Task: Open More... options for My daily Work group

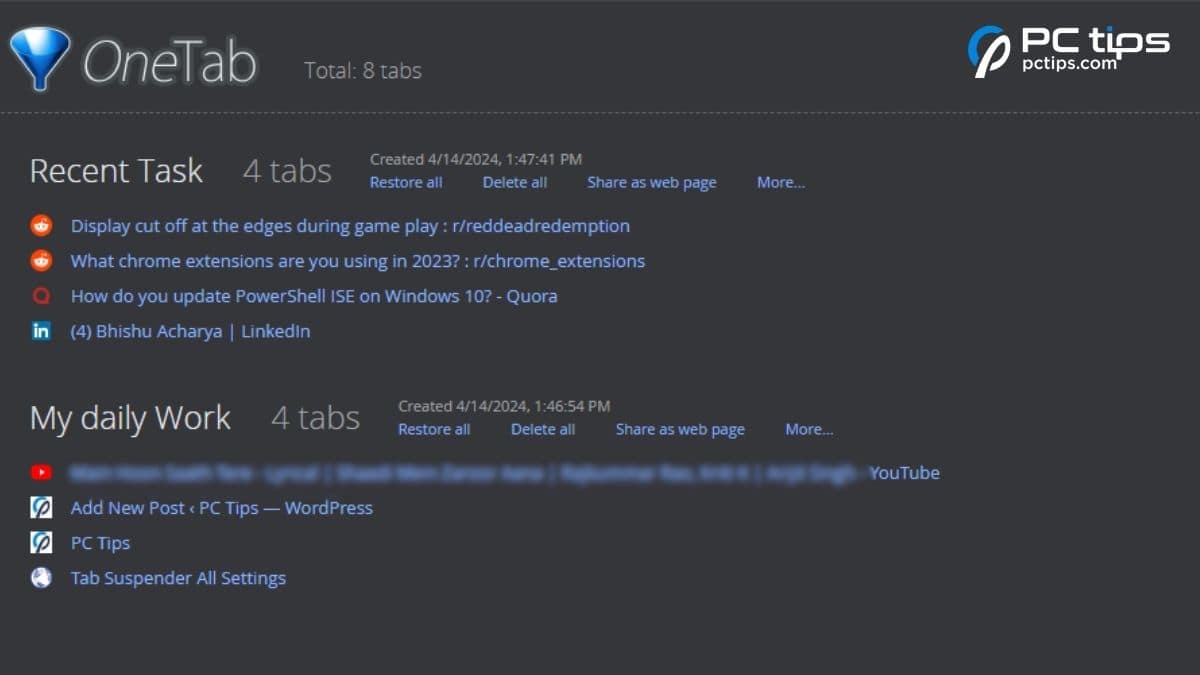Action: coord(808,428)
